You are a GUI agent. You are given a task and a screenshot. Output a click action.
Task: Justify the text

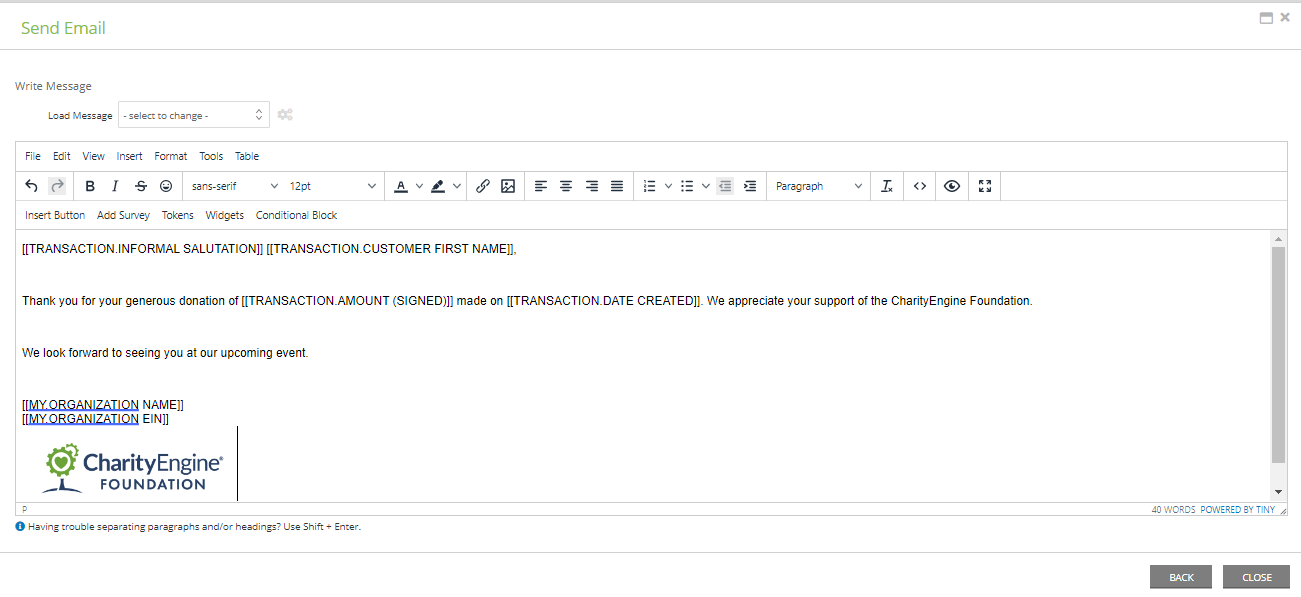click(x=617, y=186)
